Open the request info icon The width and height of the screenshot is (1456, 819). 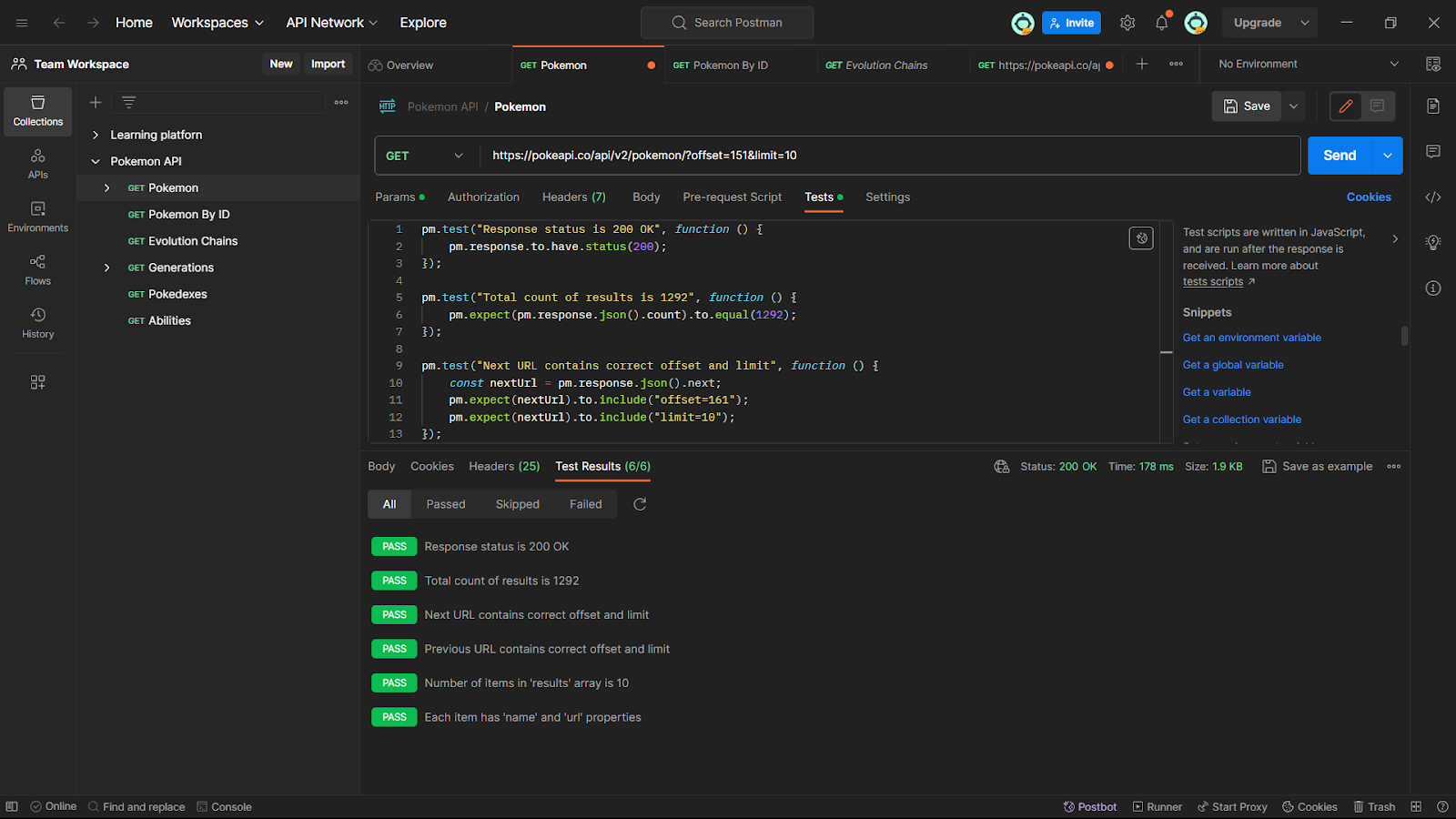click(1433, 288)
